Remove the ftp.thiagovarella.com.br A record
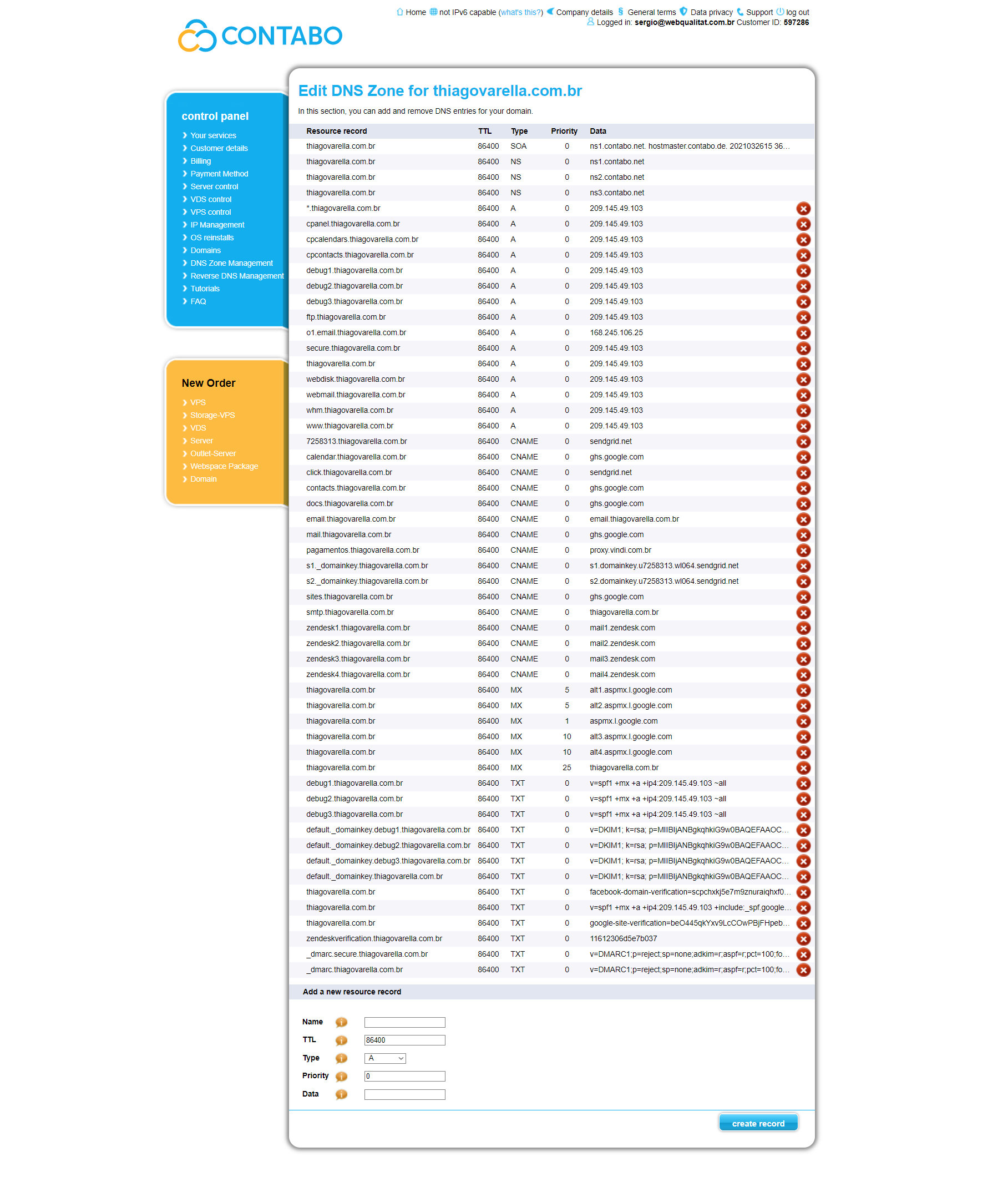 [x=803, y=317]
